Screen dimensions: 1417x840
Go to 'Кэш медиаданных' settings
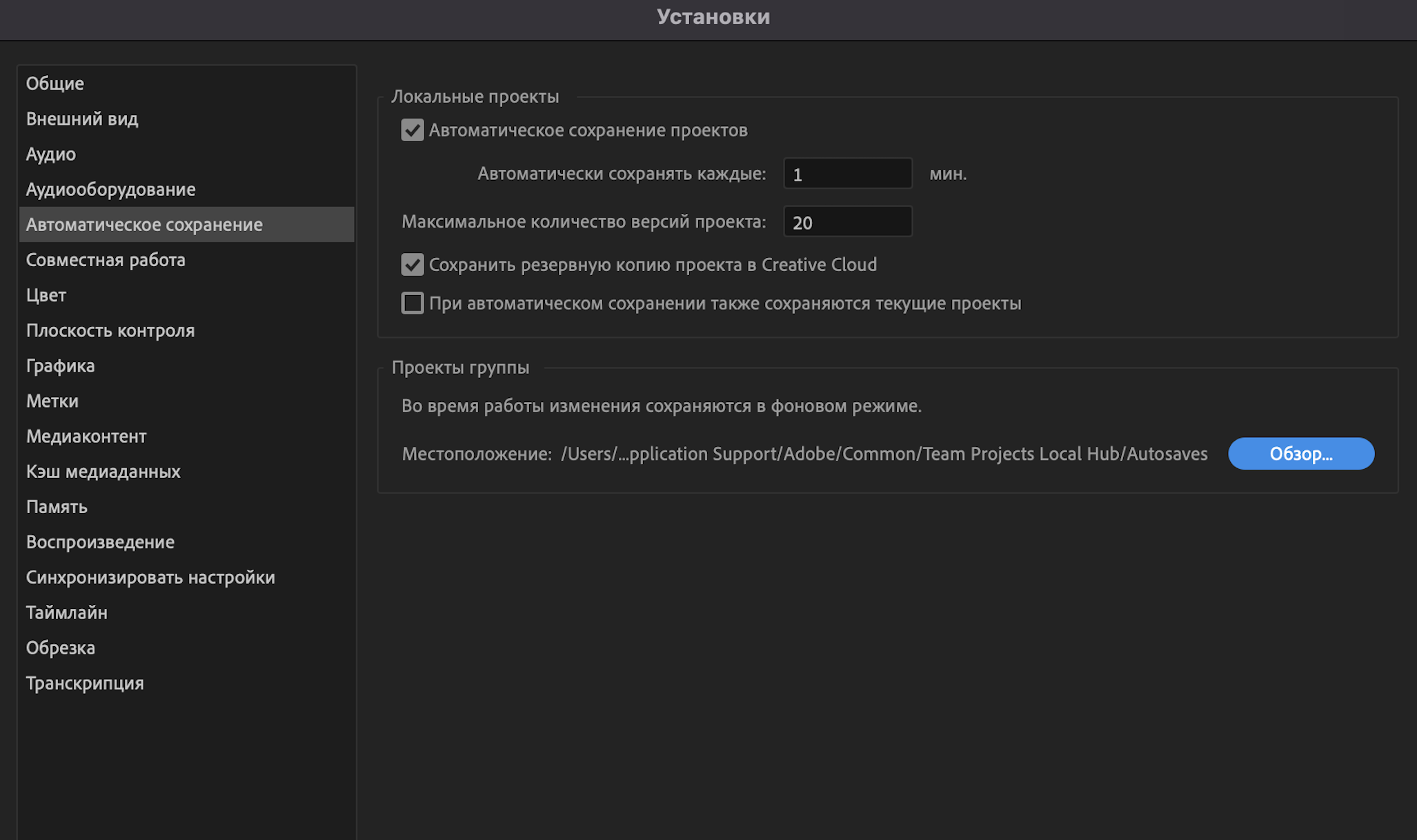coord(103,472)
